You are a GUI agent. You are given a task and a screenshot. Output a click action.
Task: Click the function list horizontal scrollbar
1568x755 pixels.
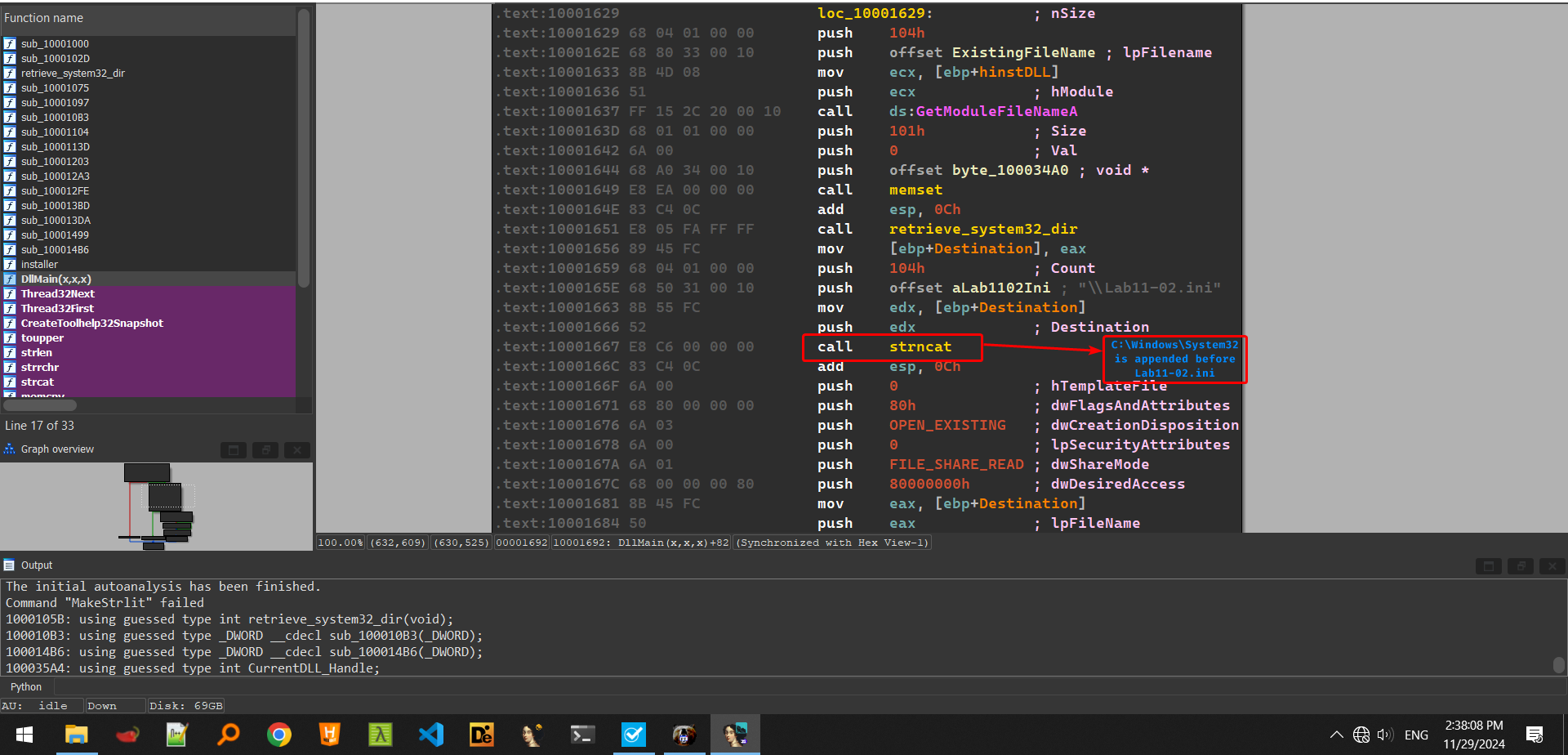41,405
